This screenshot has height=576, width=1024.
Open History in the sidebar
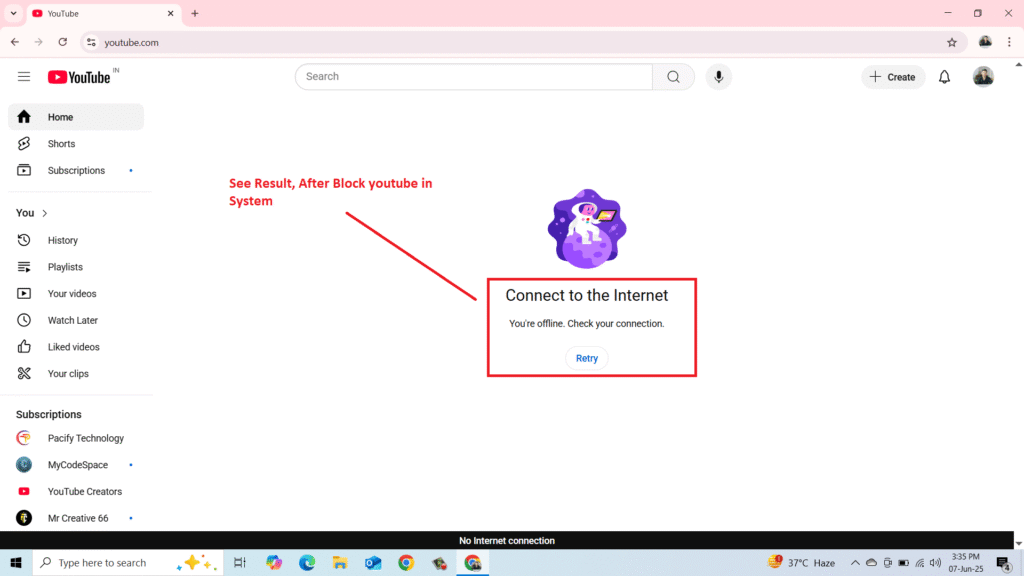(76, 240)
